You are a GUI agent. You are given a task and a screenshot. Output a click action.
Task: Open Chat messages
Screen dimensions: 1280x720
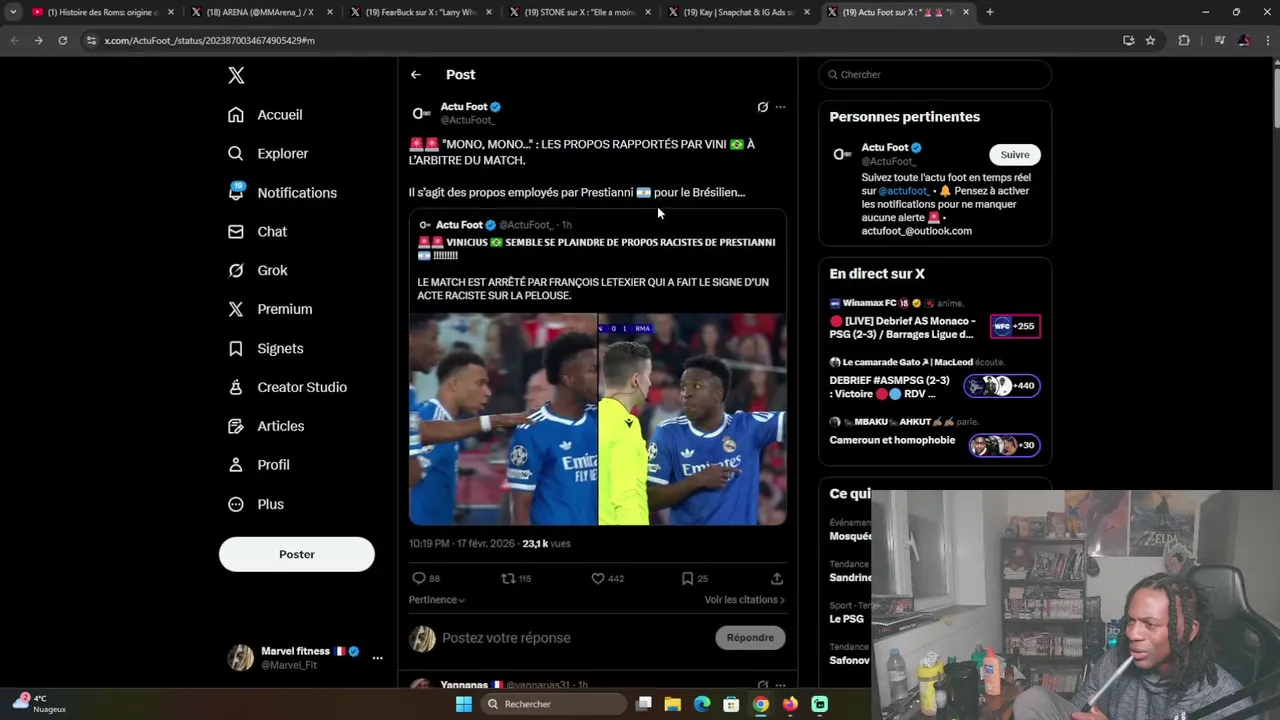(257, 232)
